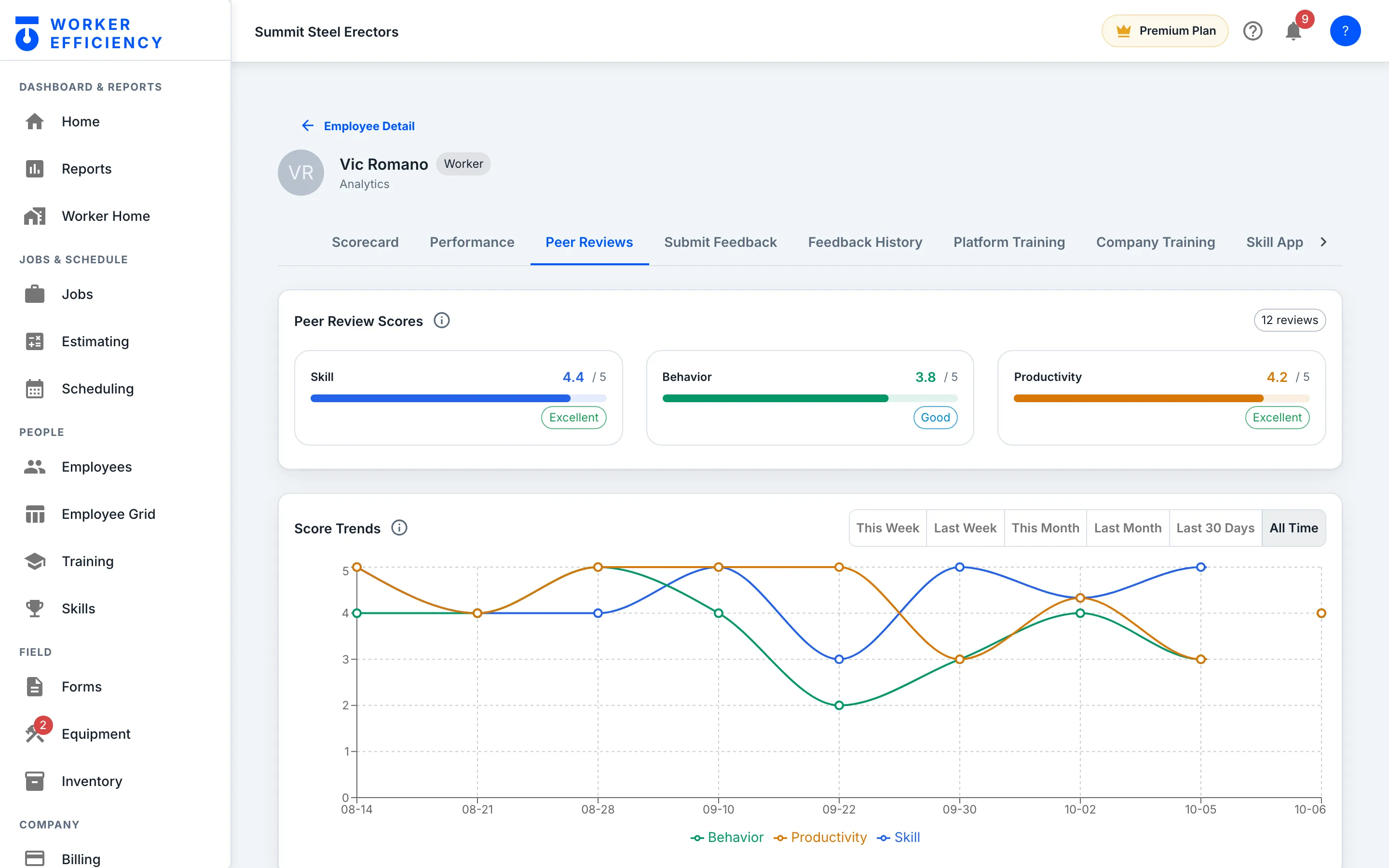Viewport: 1389px width, 868px height.
Task: Click the Forms document icon
Action: pyautogui.click(x=34, y=687)
